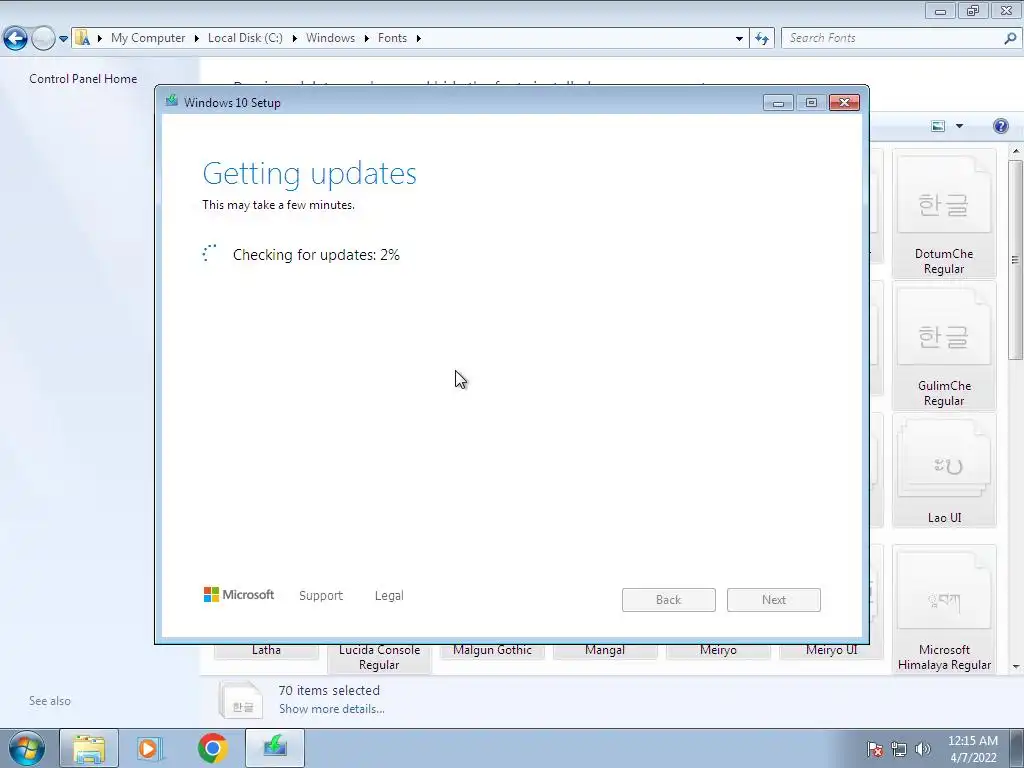Click Show more details link
Image resolution: width=1024 pixels, height=768 pixels.
click(x=332, y=709)
